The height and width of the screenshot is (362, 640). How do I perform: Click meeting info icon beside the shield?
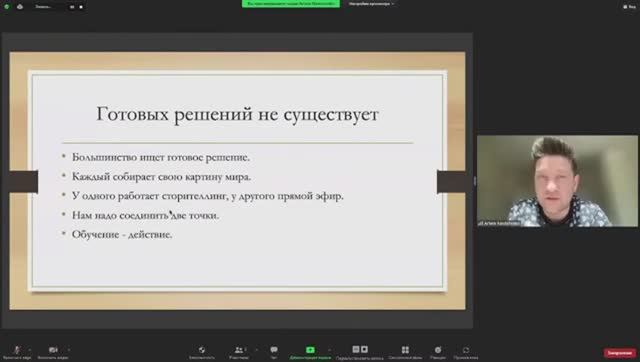click(20, 7)
